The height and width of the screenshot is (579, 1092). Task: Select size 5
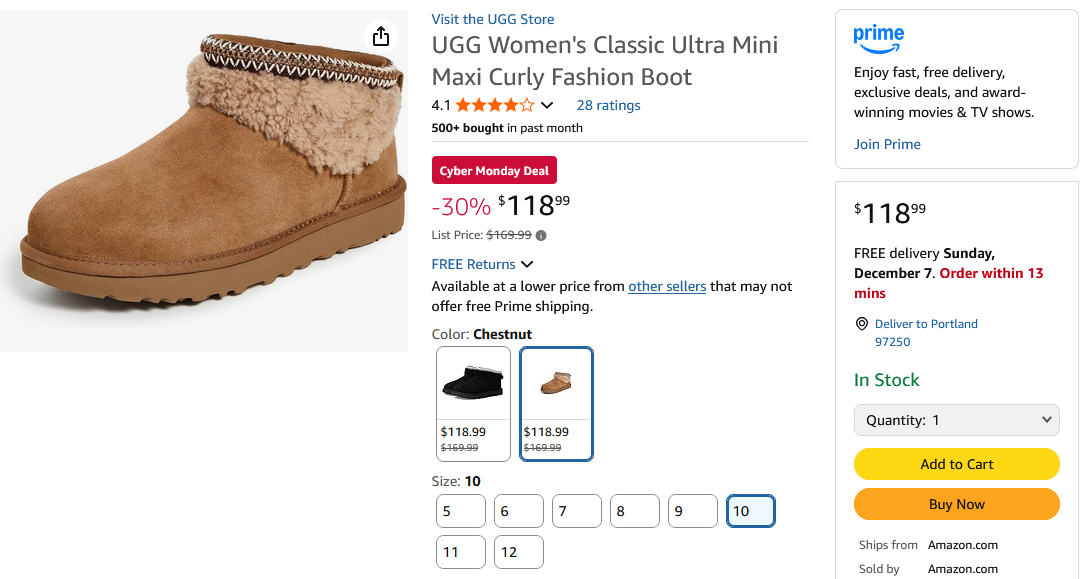460,511
